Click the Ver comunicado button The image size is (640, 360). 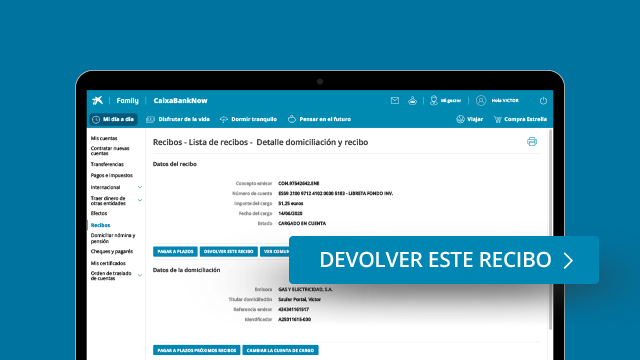(275, 251)
